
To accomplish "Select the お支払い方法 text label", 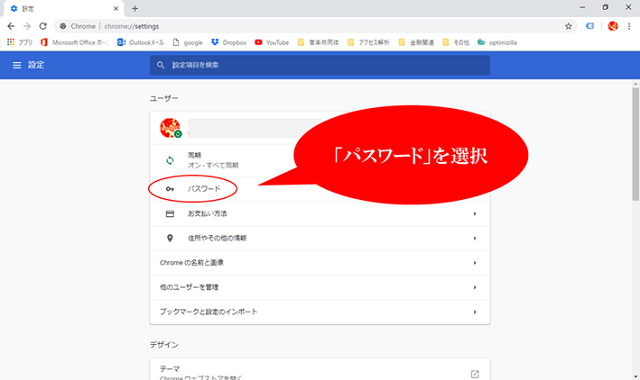I will (207, 213).
